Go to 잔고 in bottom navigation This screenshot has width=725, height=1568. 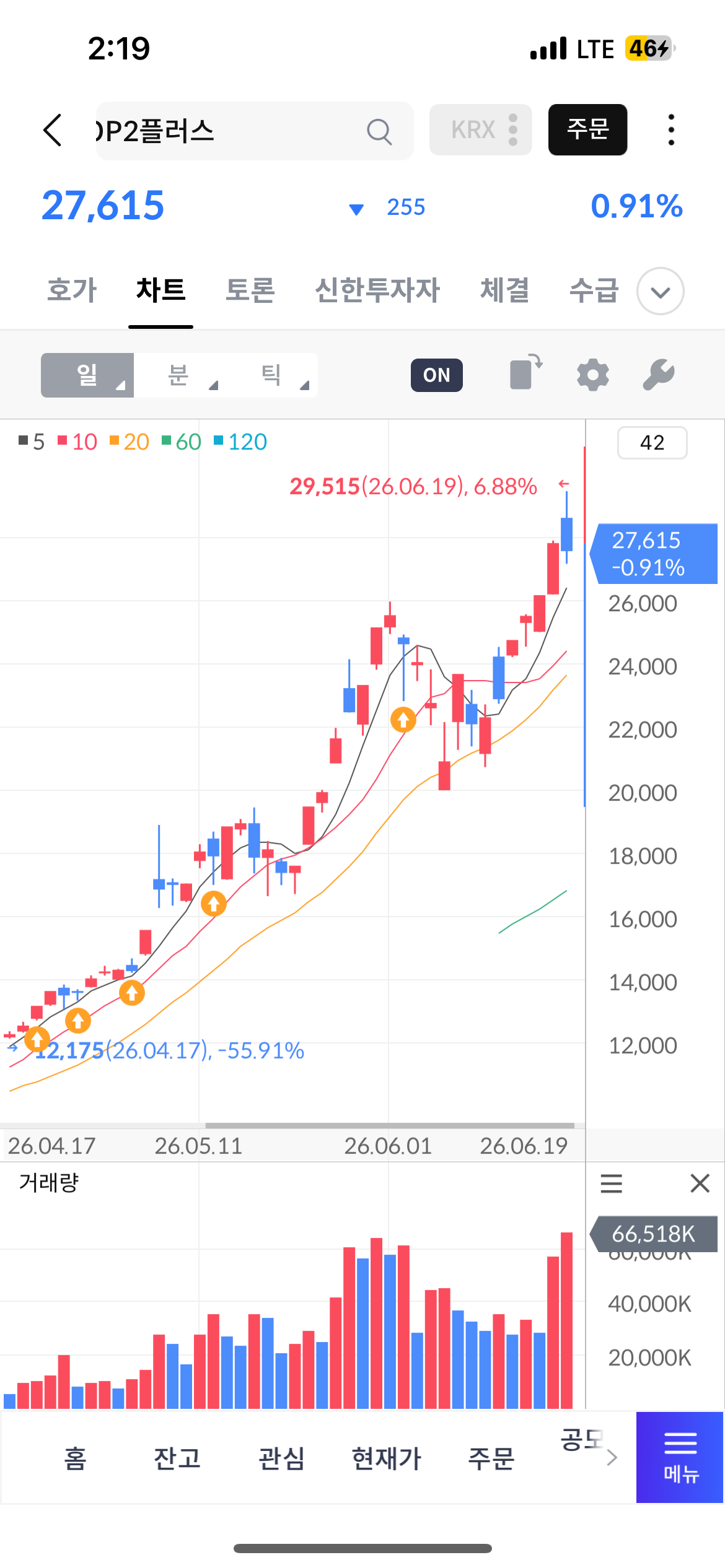coord(177,1458)
